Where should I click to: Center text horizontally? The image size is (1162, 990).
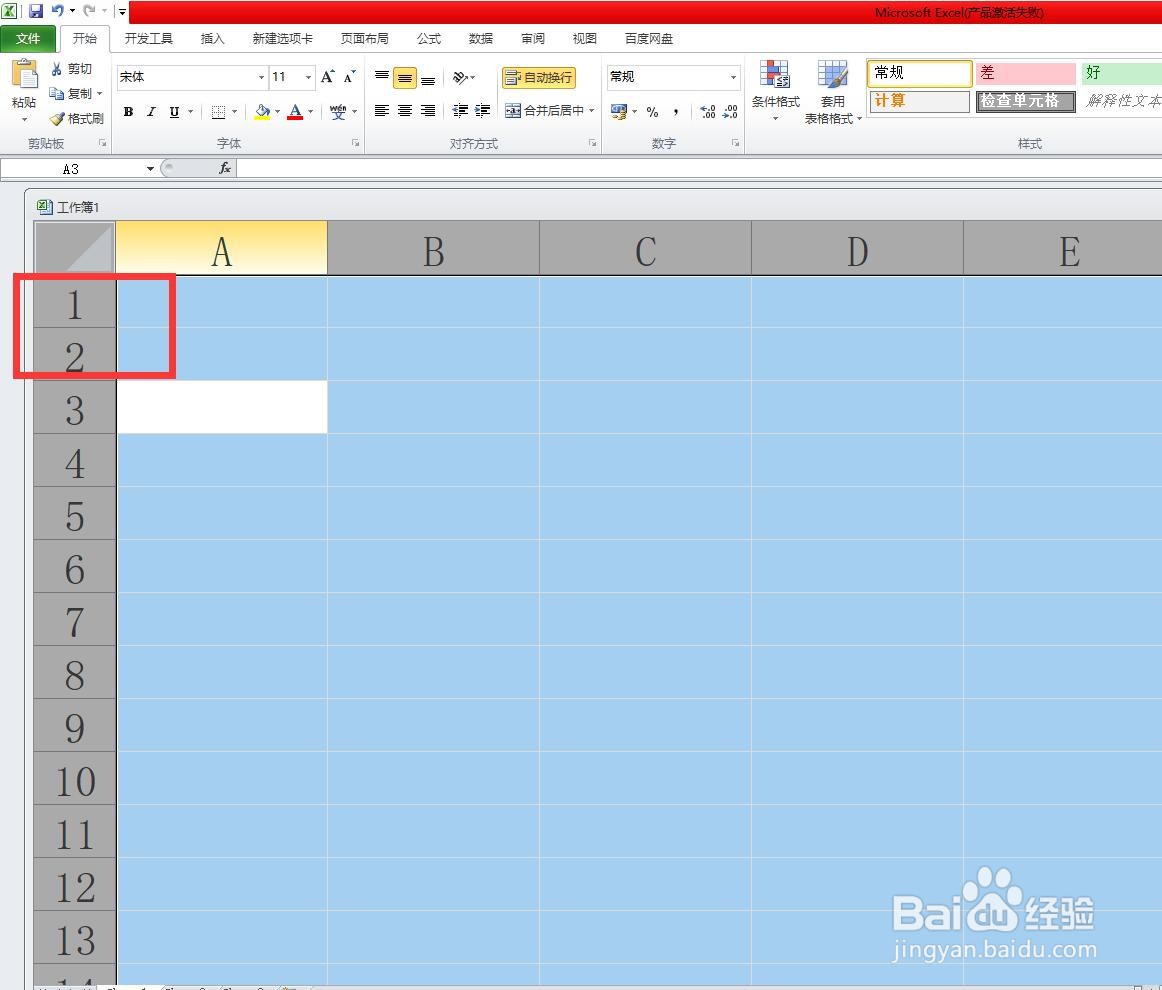(x=405, y=110)
